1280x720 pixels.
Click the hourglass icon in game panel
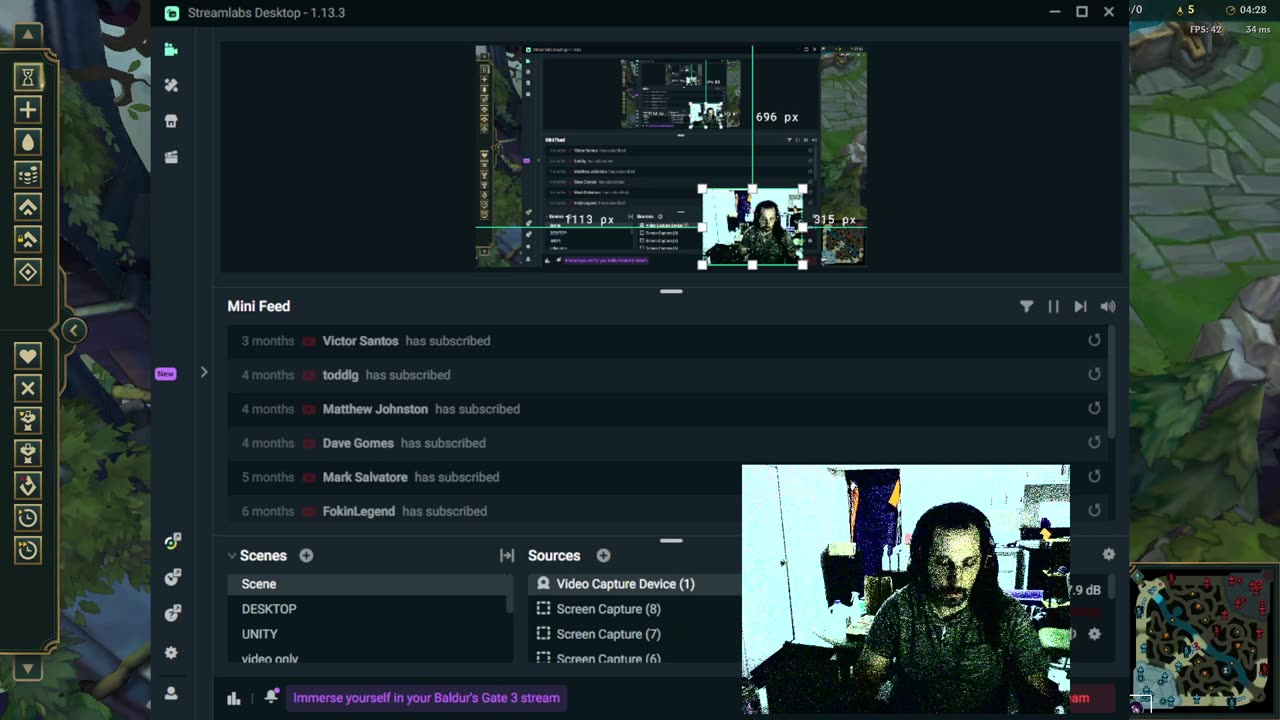(28, 77)
